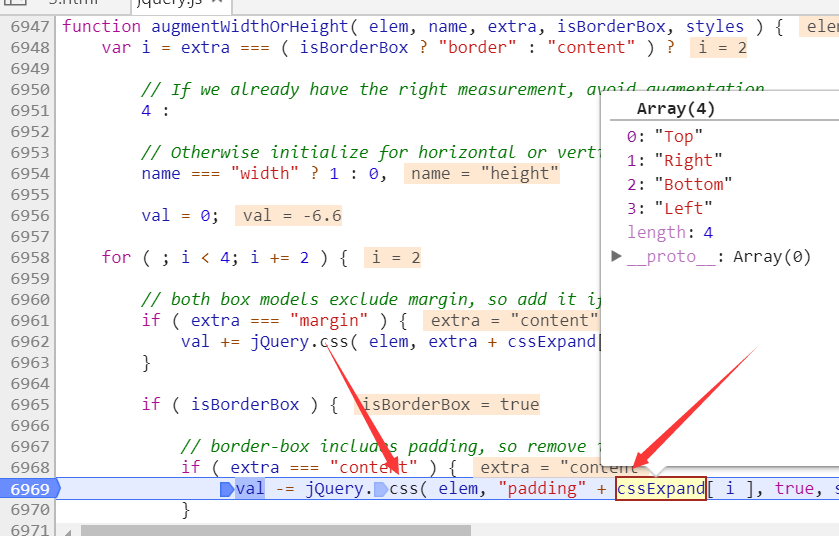
Task: Click the inline breakpoint marker before 'css(' on line 6969
Action: click(381, 489)
